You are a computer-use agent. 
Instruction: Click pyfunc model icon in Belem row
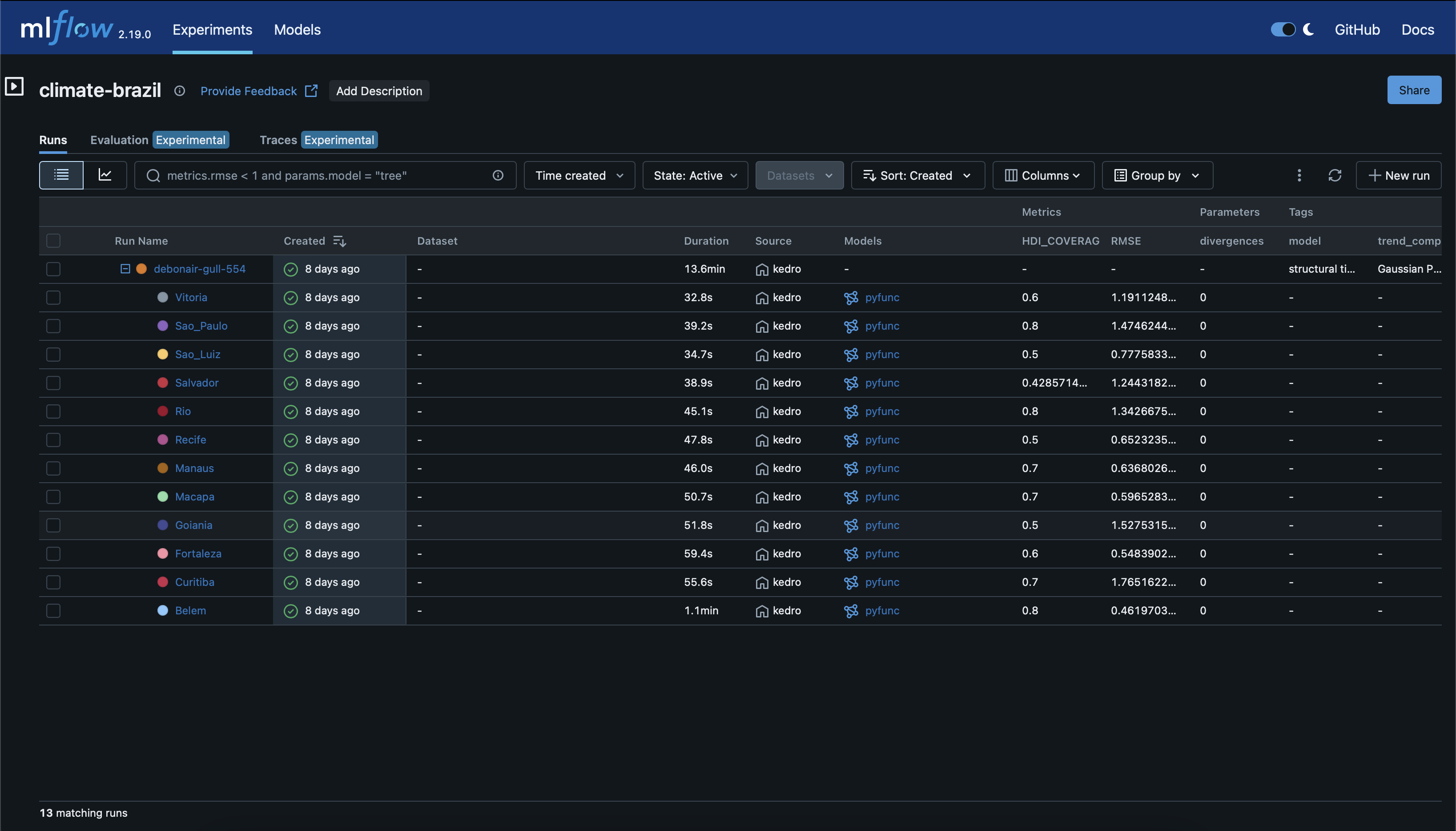[851, 611]
